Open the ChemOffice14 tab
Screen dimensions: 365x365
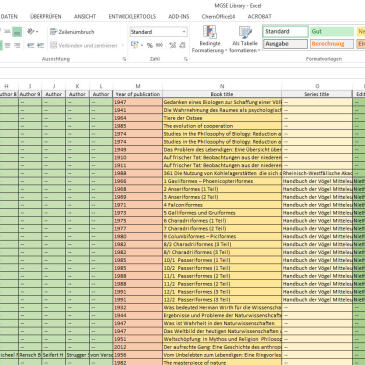coord(218,16)
